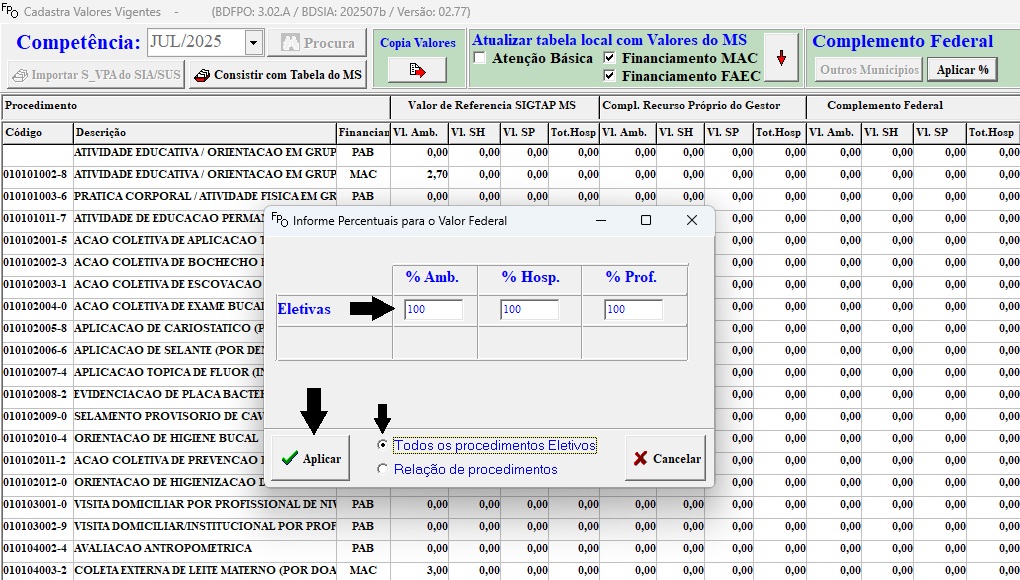1020x580 pixels.
Task: Choose the Relação de procedimentos radio option
Action: (382, 469)
